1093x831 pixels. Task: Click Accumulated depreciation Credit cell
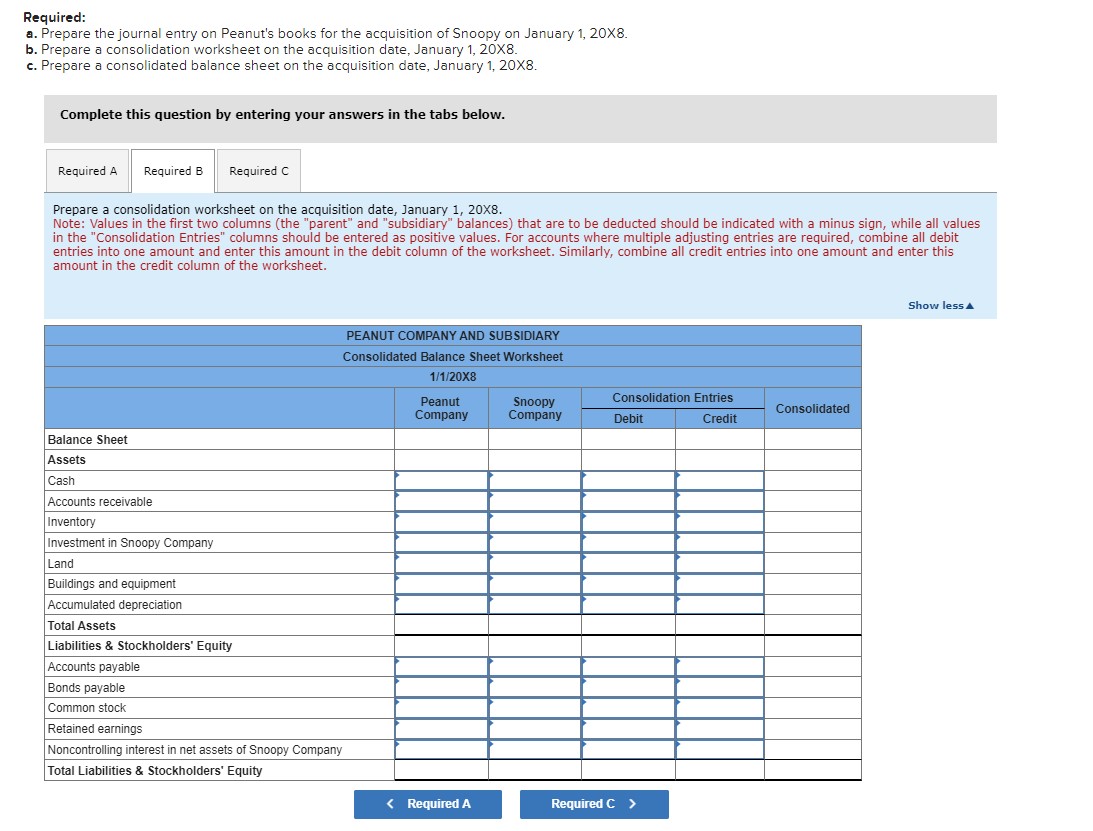pyautogui.click(x=719, y=604)
